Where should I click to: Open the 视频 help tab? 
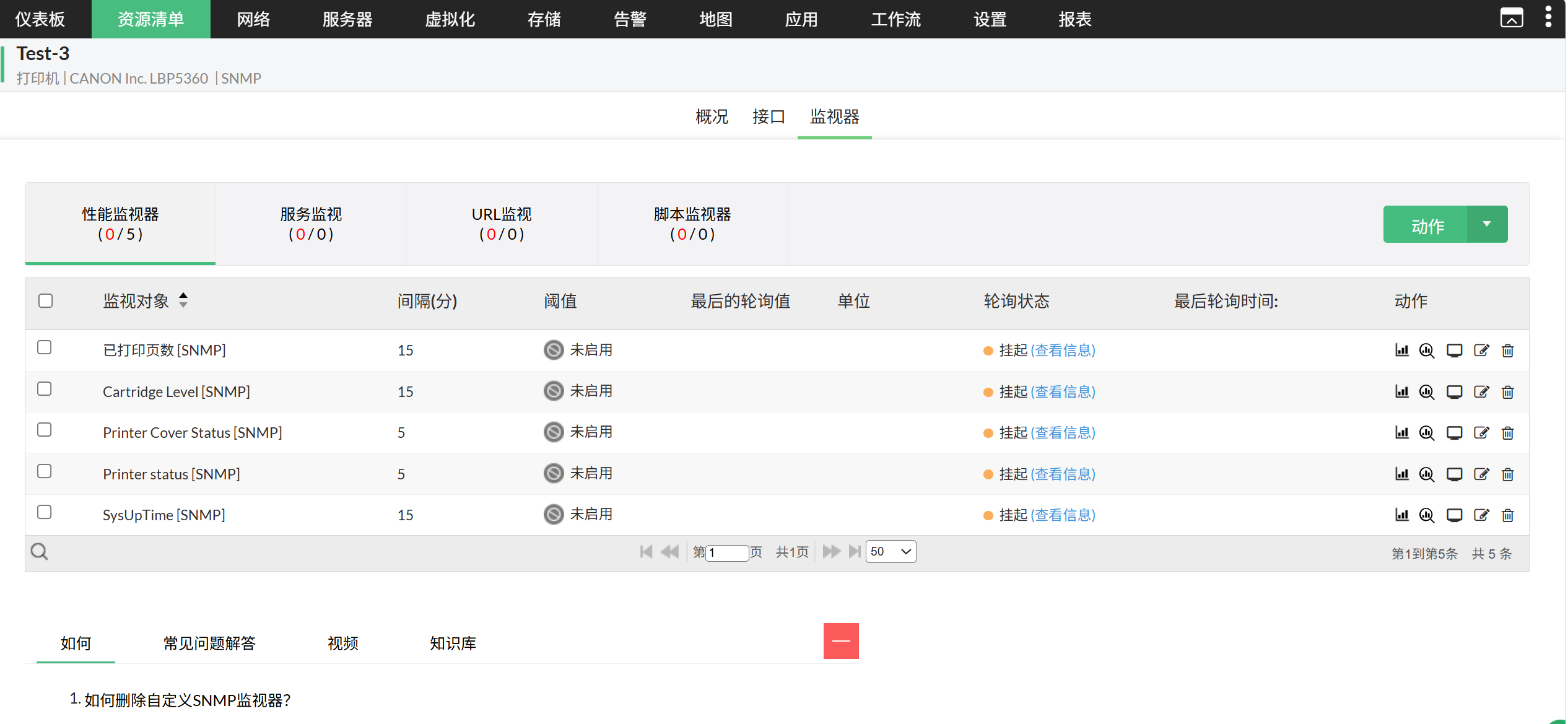pyautogui.click(x=343, y=643)
